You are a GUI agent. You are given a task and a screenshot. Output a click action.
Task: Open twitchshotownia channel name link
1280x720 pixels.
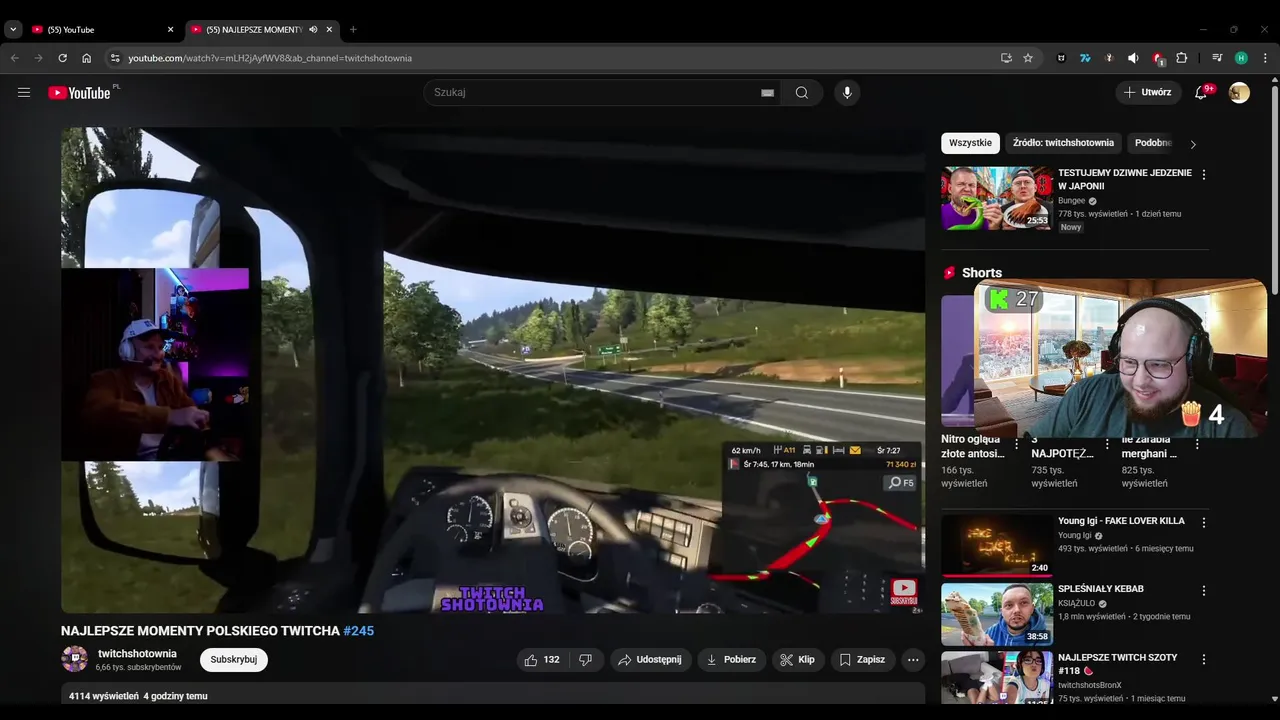137,654
